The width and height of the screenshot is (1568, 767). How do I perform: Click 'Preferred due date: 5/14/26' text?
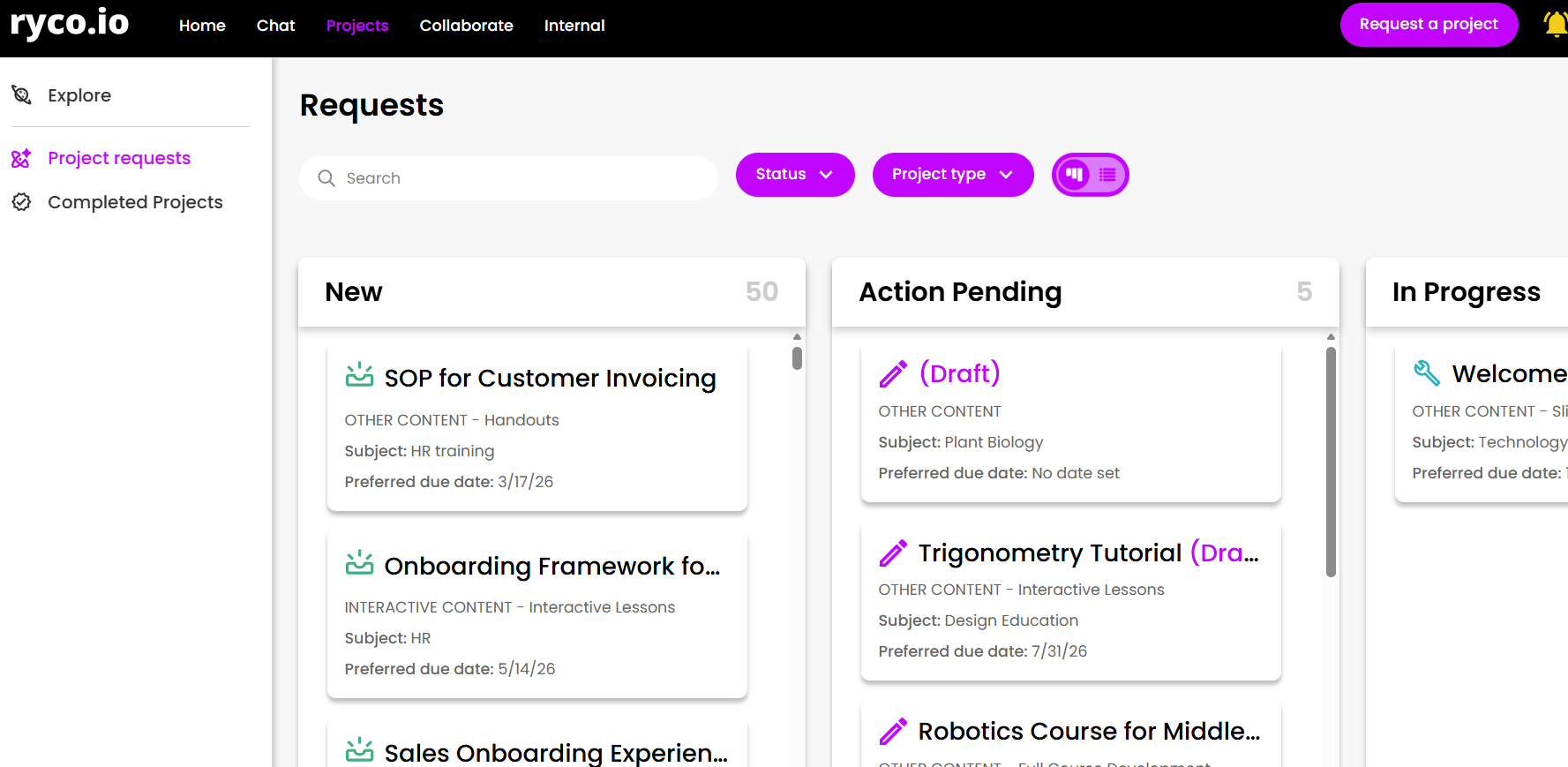point(449,669)
